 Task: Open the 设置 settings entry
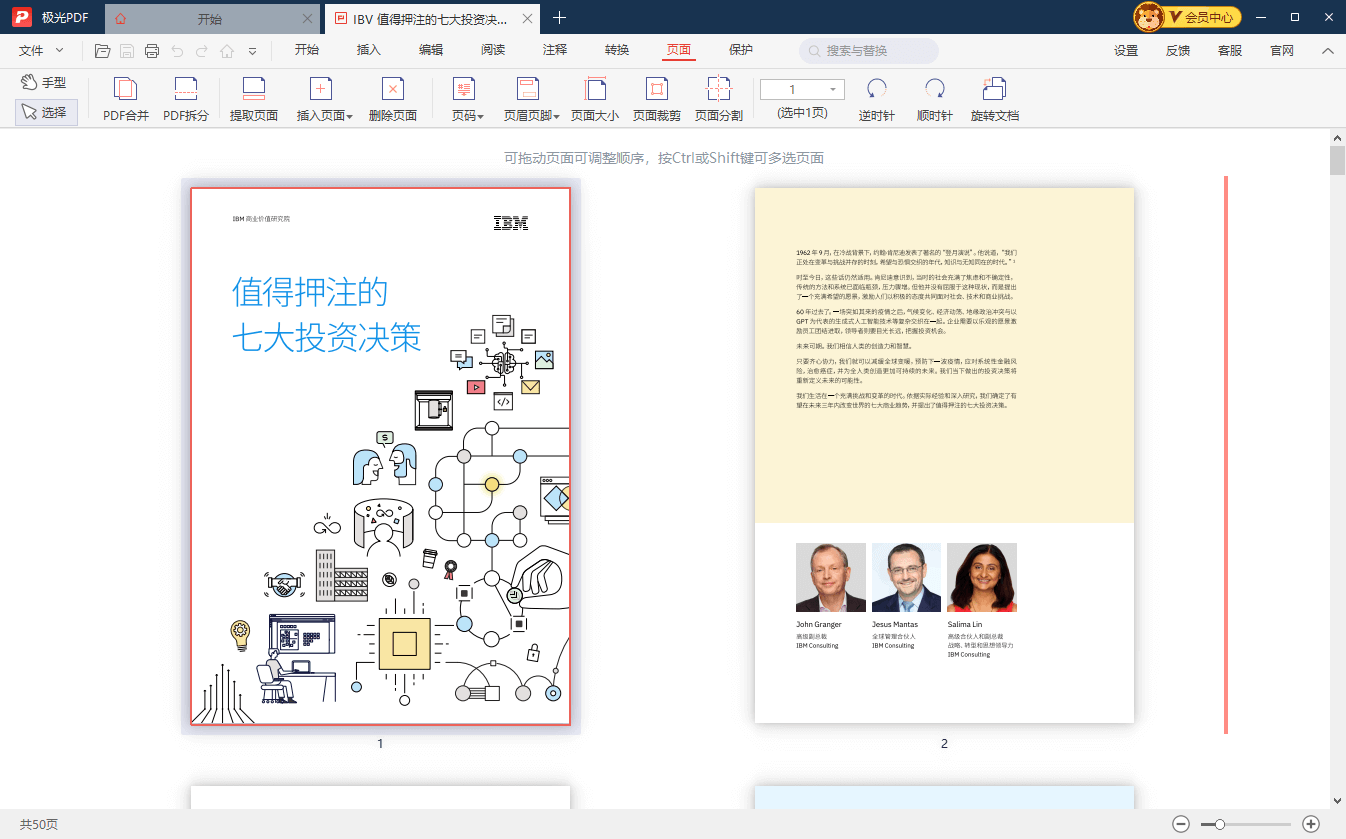[1125, 48]
